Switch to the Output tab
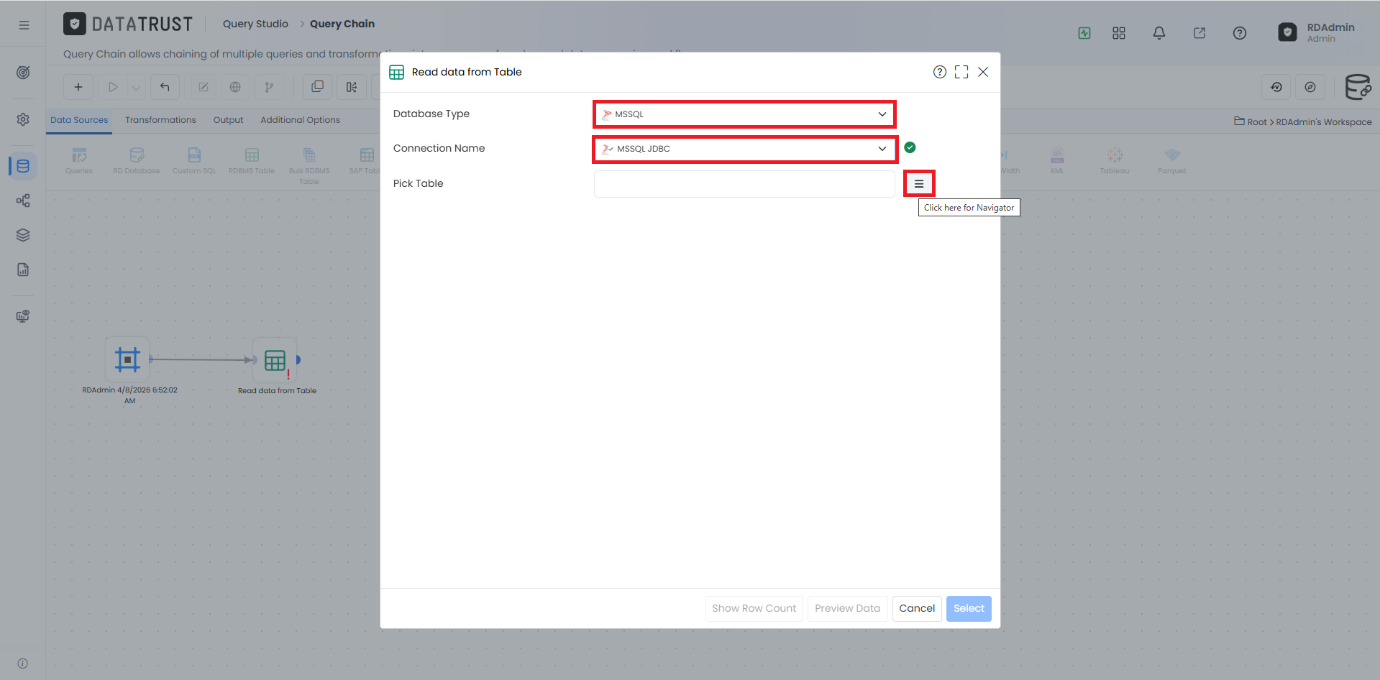Viewport: 1380px width, 680px height. click(x=228, y=120)
